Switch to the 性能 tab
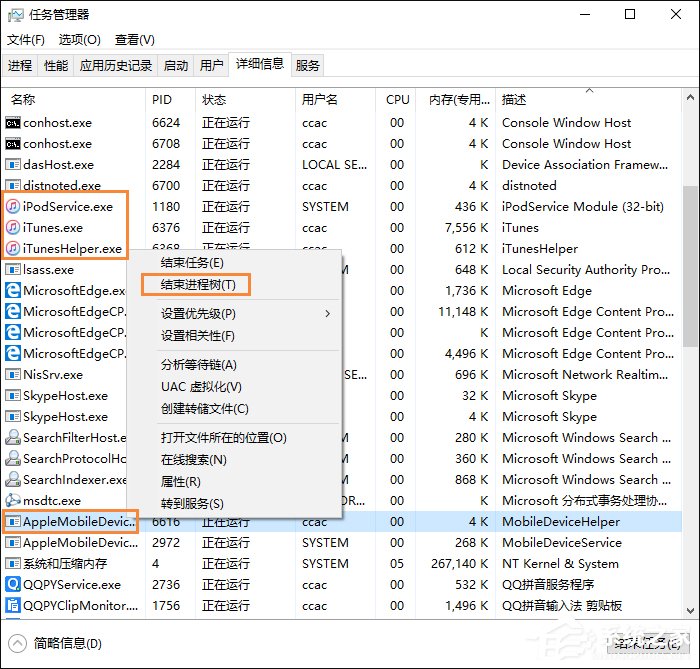This screenshot has width=700, height=669. [x=56, y=66]
